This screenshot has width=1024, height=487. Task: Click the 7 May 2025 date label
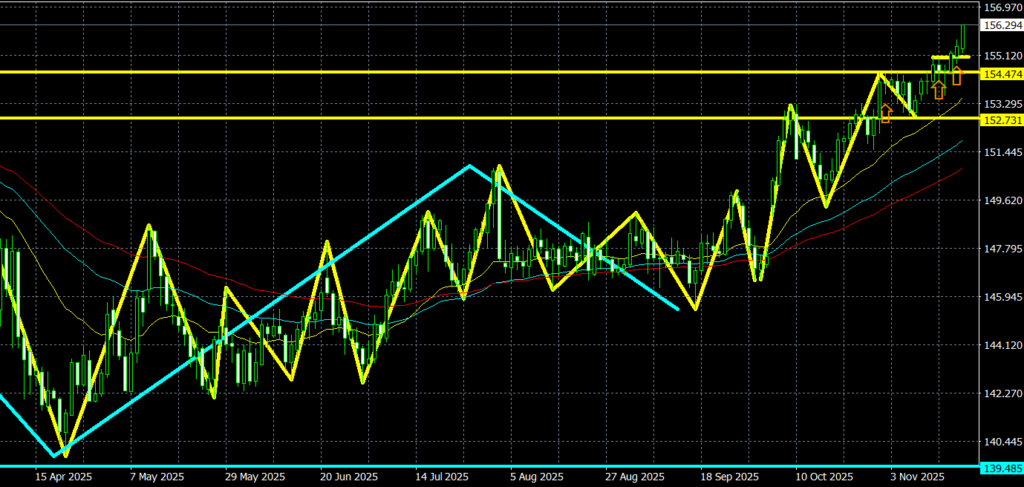point(157,477)
